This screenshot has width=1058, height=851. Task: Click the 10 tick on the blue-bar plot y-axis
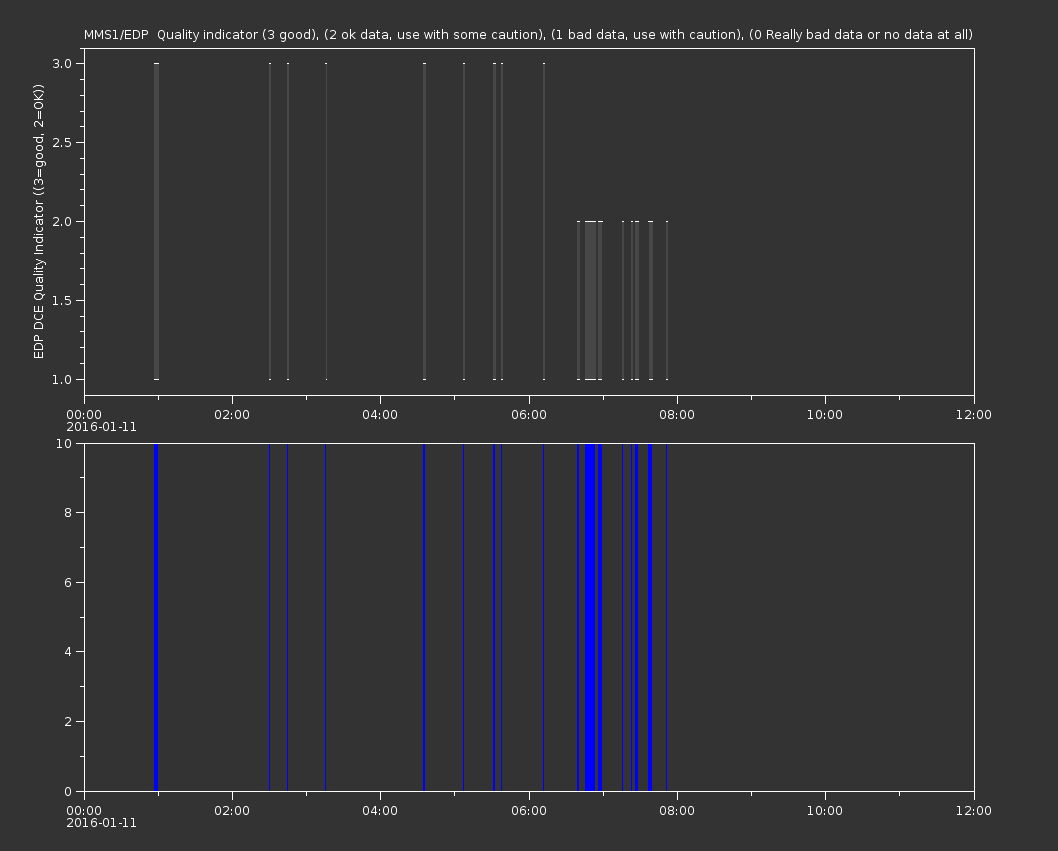click(64, 443)
